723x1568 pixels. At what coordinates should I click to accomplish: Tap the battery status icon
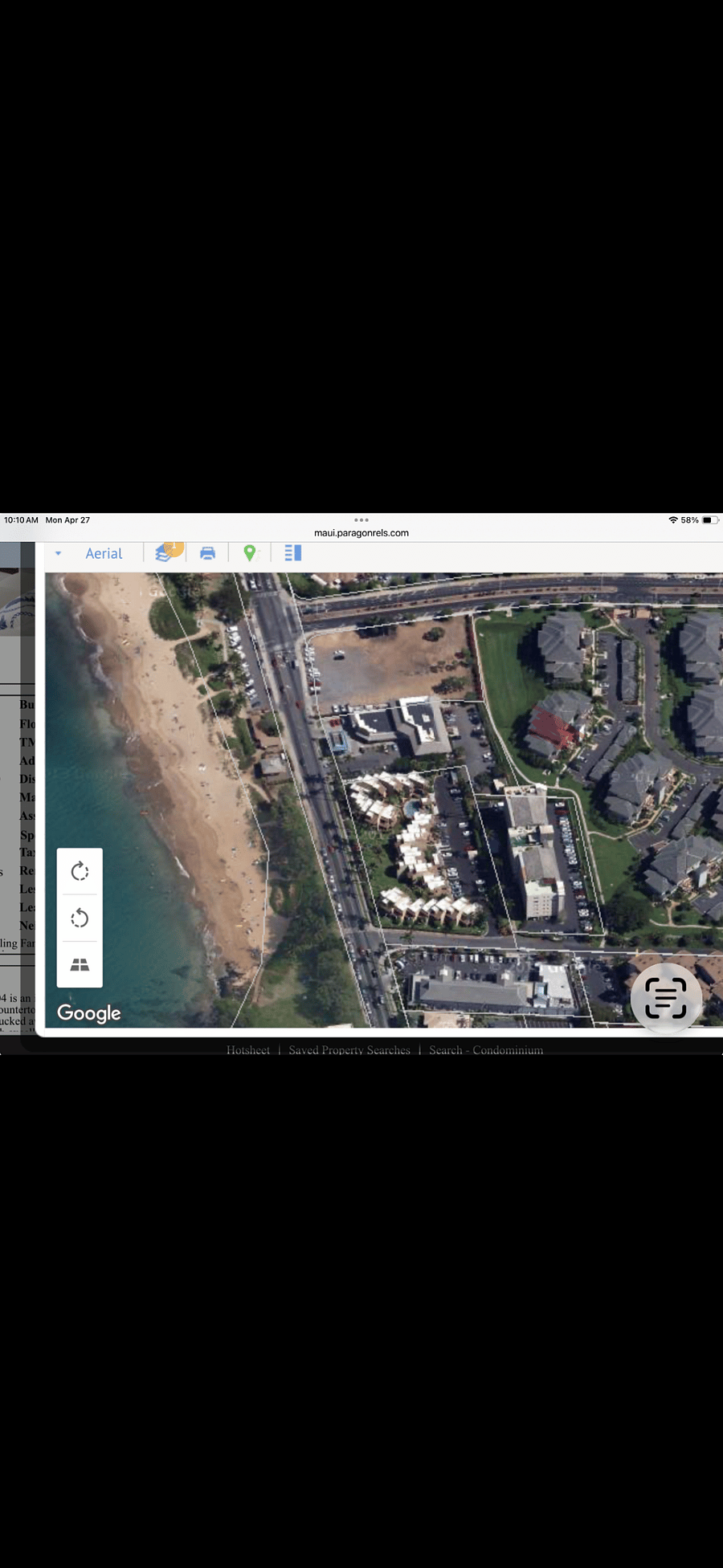point(710,520)
